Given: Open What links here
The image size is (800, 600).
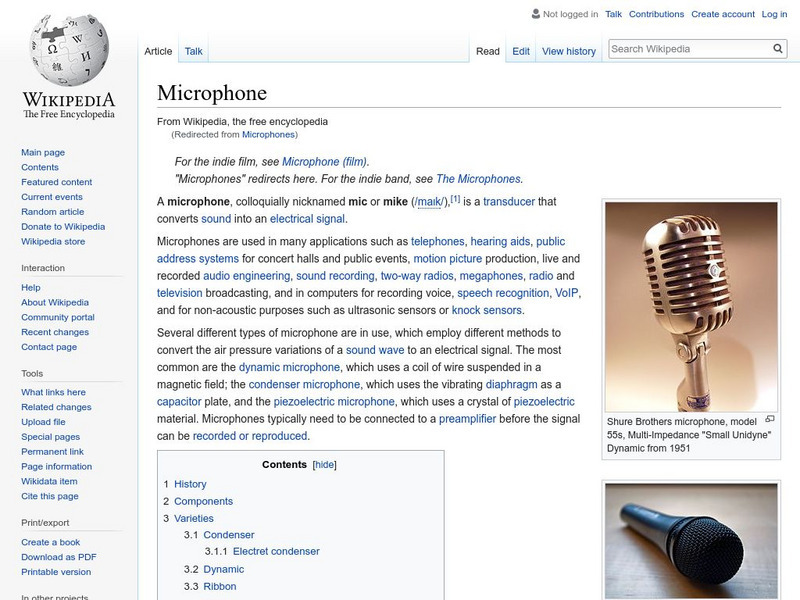Looking at the screenshot, I should pyautogui.click(x=54, y=392).
